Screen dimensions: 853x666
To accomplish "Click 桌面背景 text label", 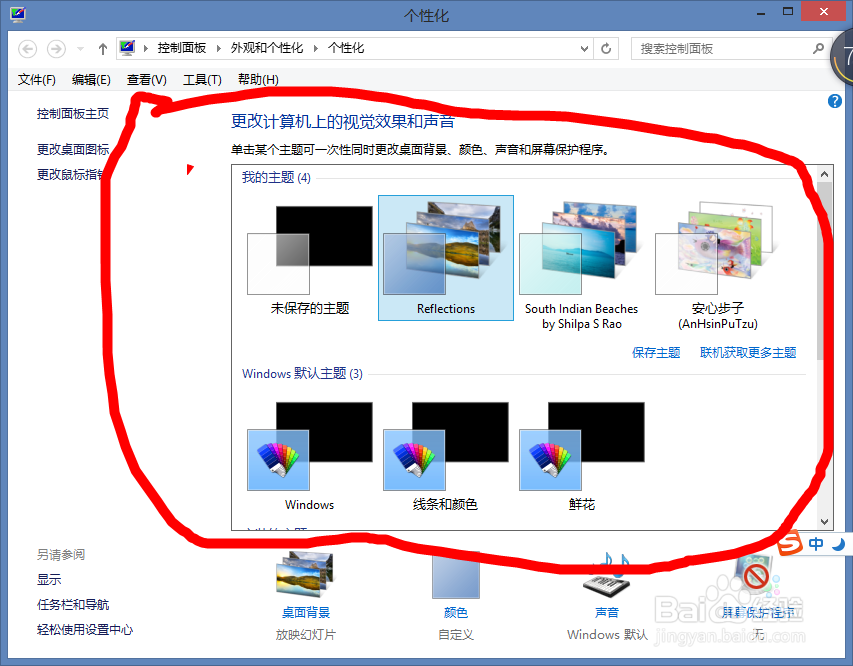I will click(x=306, y=613).
